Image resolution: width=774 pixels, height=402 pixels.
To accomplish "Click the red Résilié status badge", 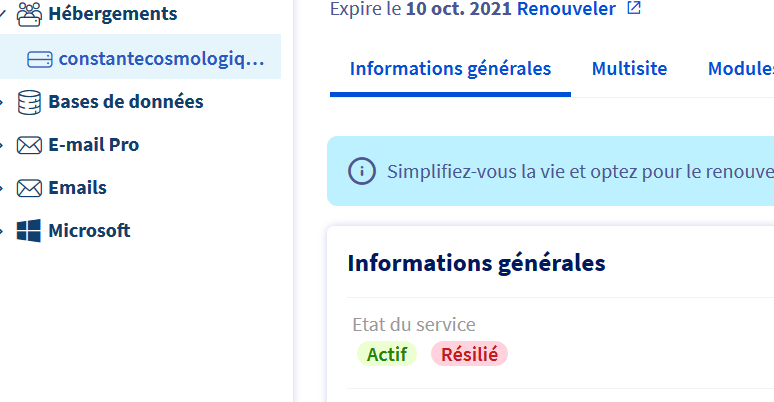I will (x=469, y=354).
